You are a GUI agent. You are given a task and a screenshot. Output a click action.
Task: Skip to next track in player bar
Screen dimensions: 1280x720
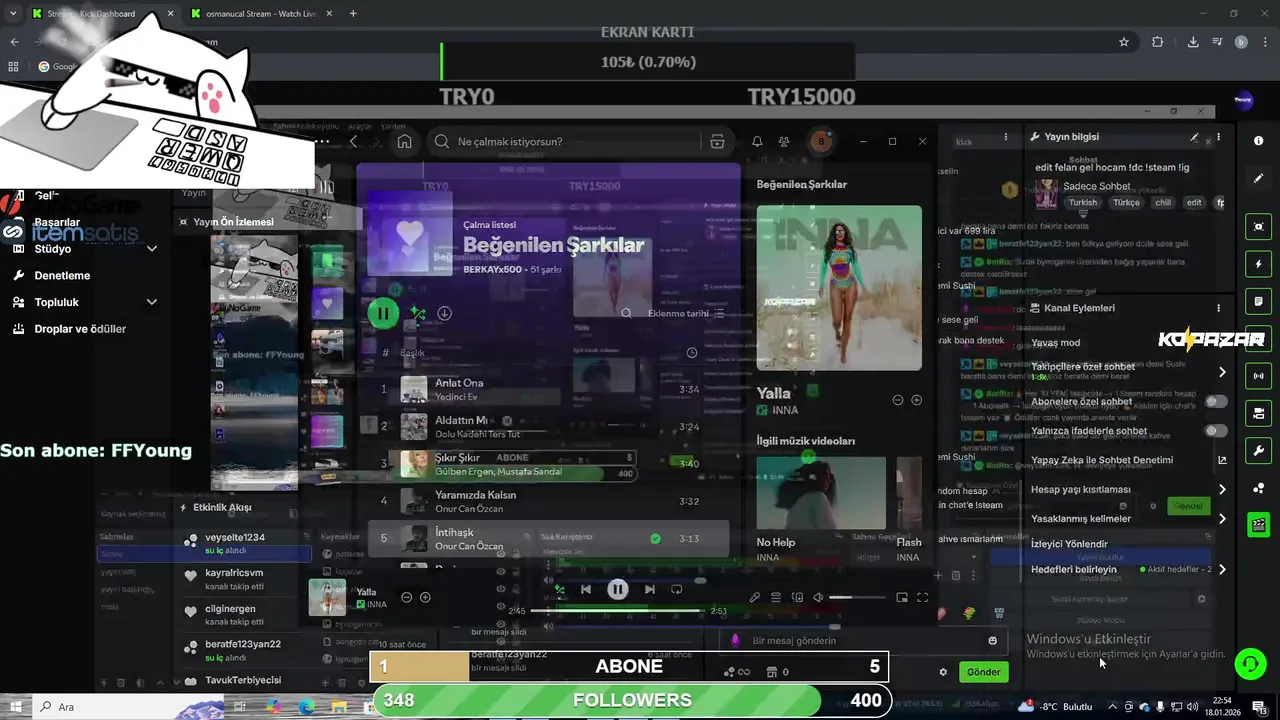[x=650, y=589]
